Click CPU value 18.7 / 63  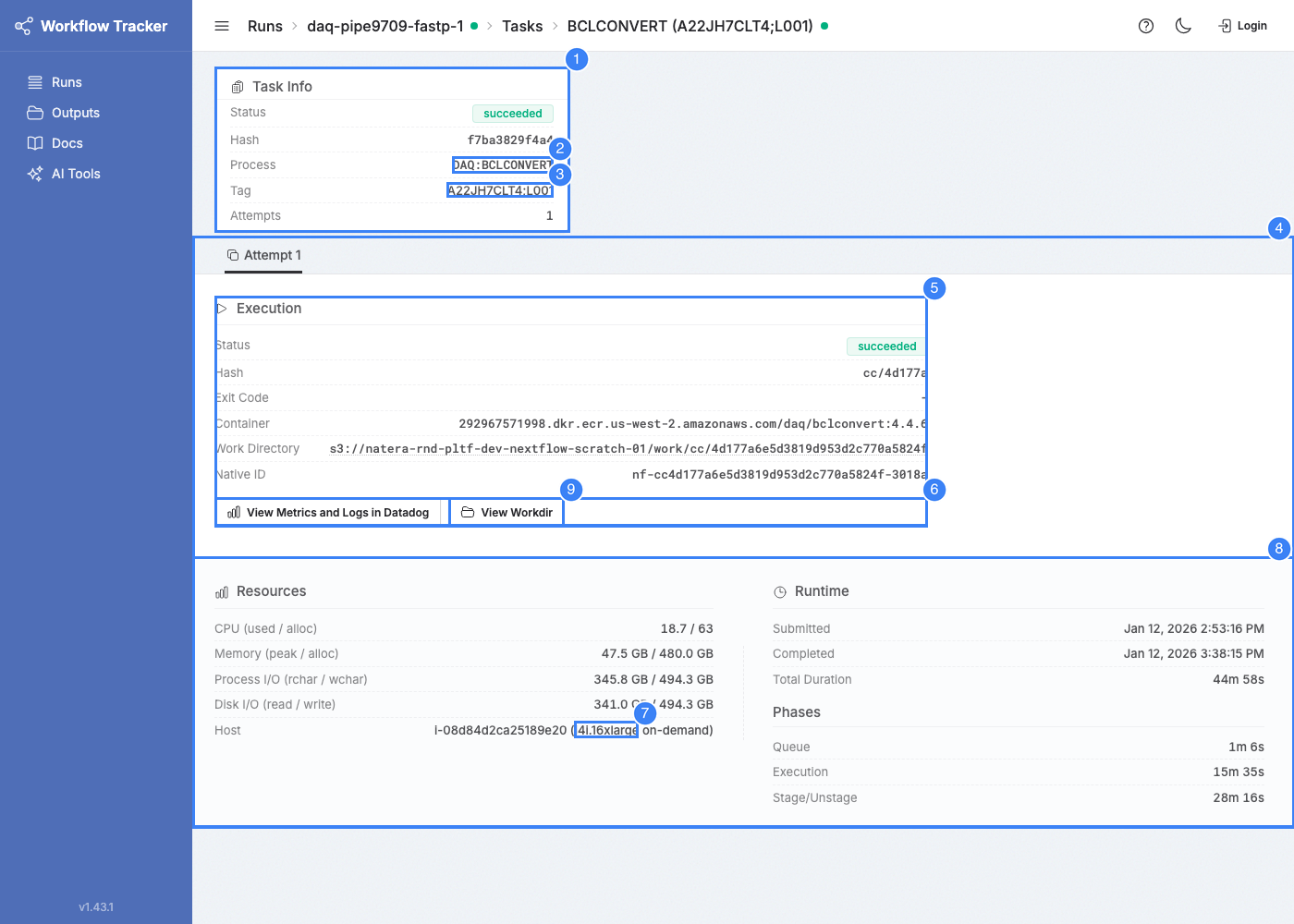687,628
